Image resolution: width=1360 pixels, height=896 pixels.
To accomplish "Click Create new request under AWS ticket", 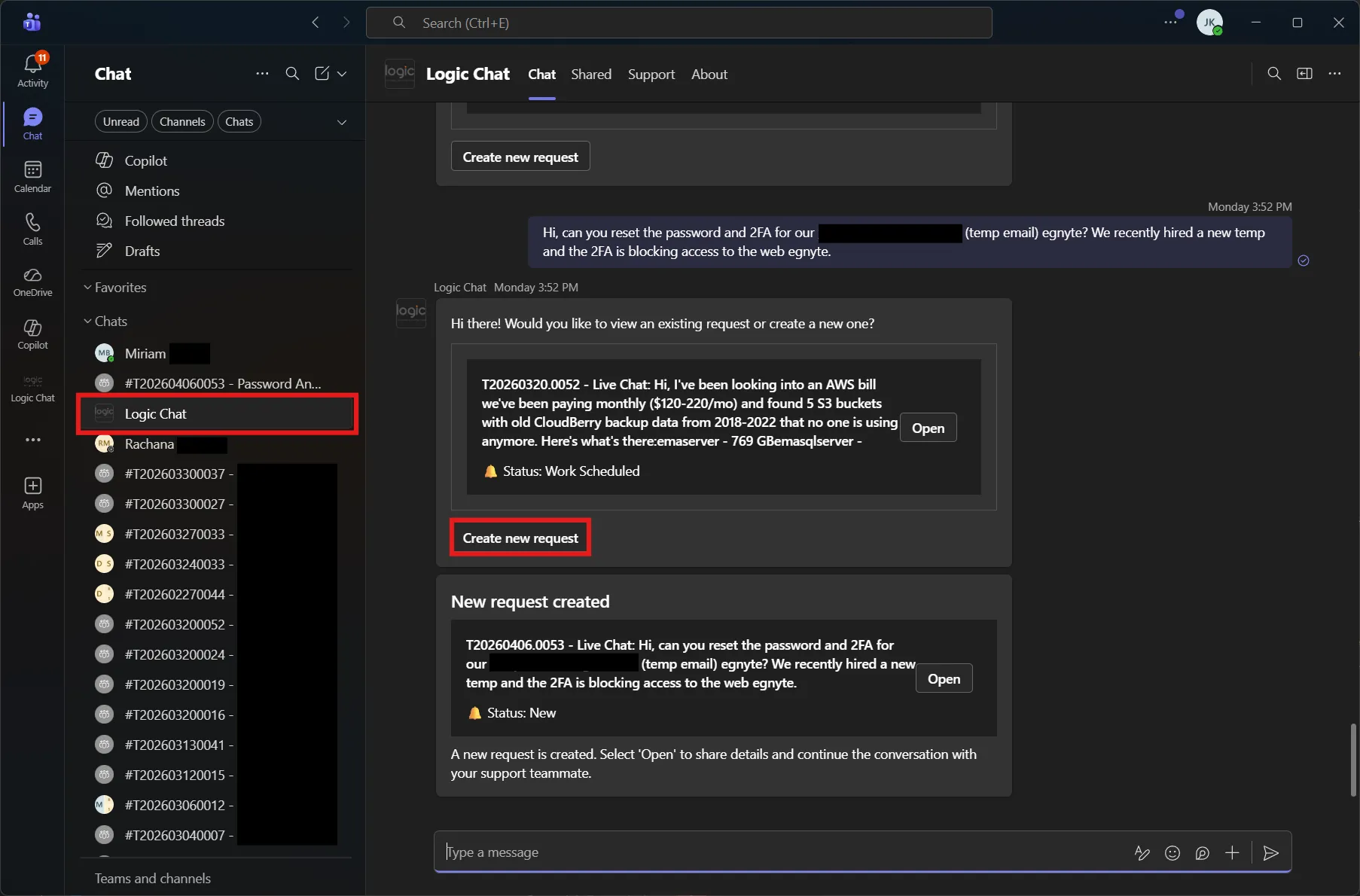I will [520, 538].
